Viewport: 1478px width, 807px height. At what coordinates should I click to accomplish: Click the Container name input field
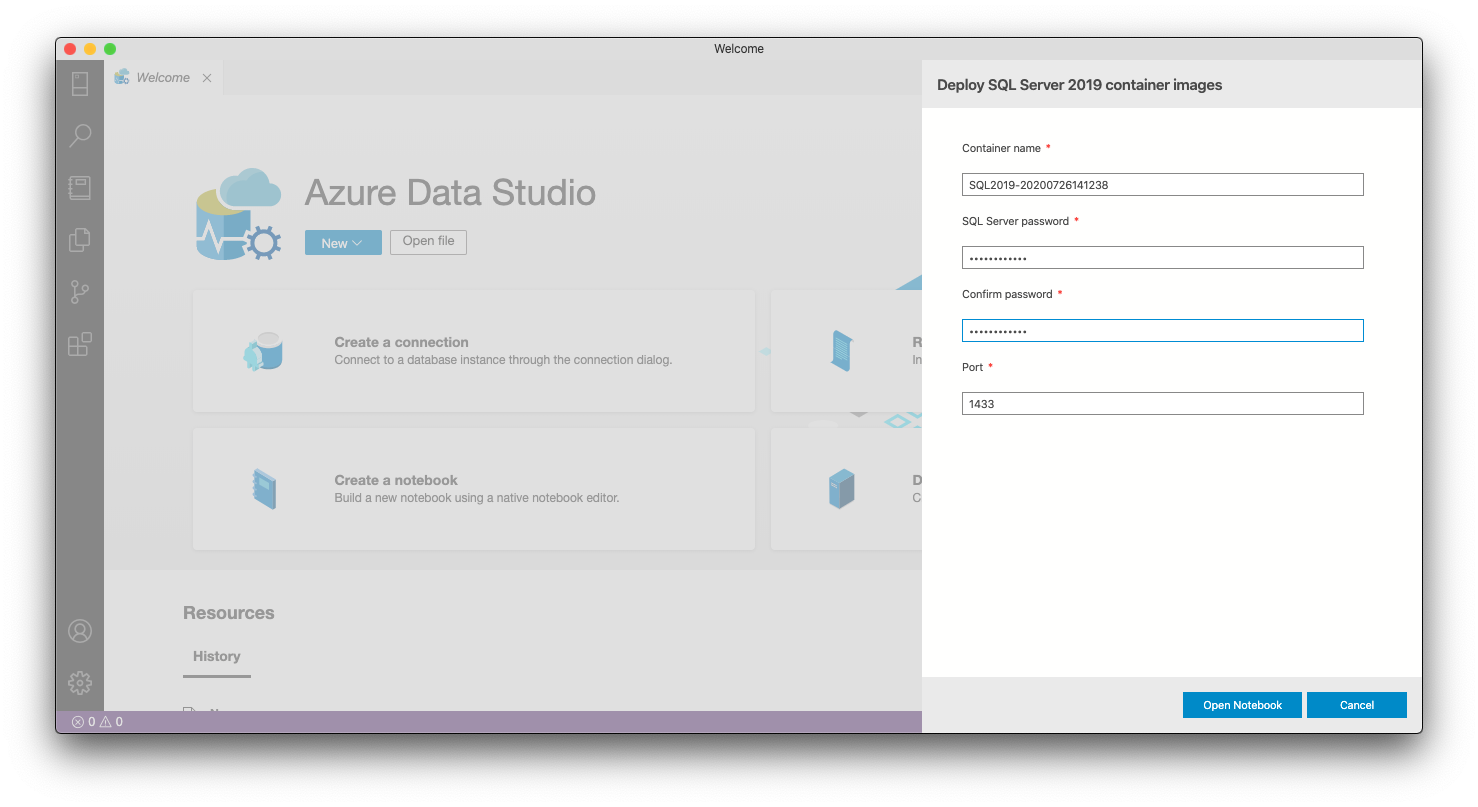pyautogui.click(x=1162, y=185)
